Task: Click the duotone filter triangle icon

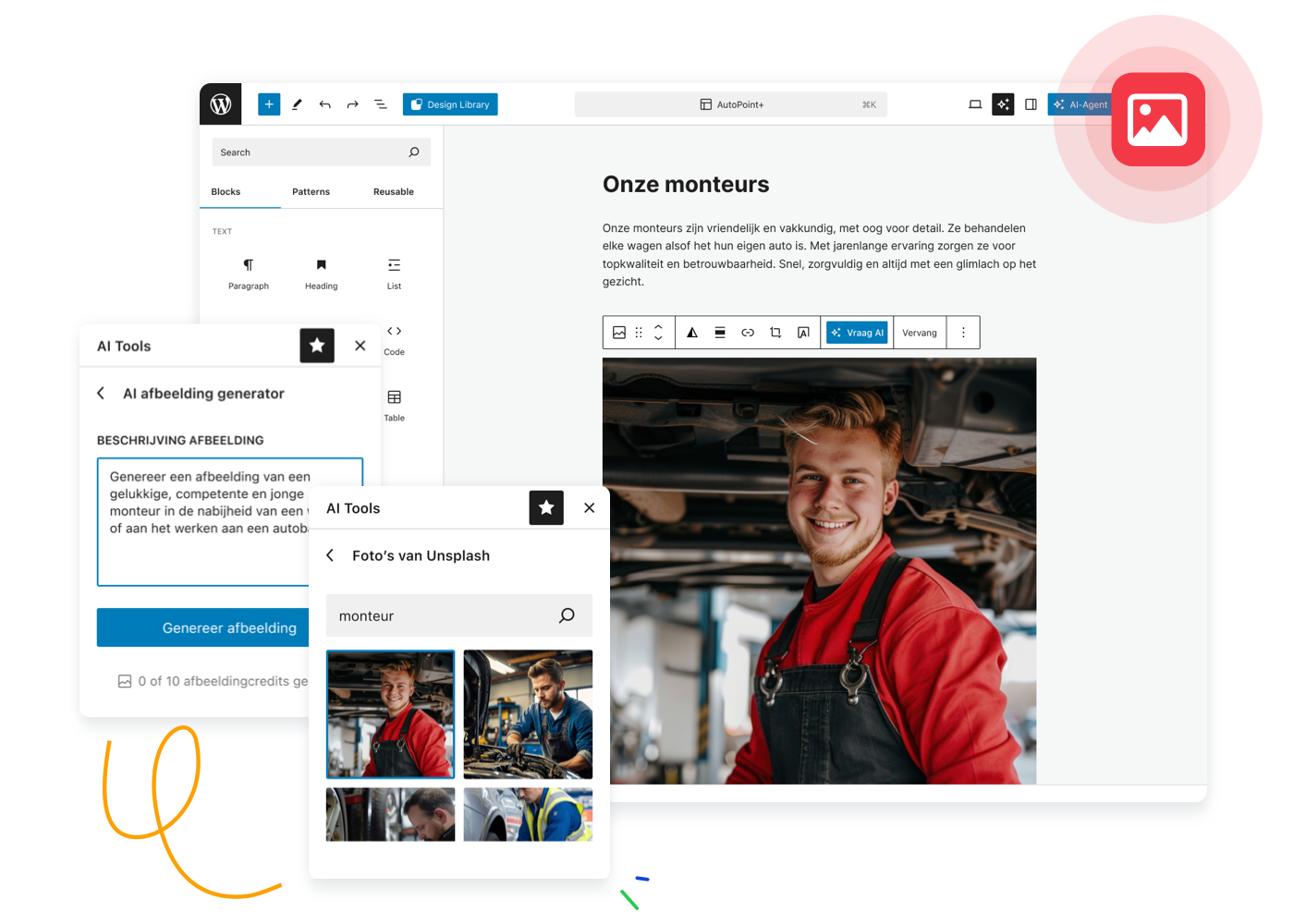Action: pyautogui.click(x=692, y=333)
